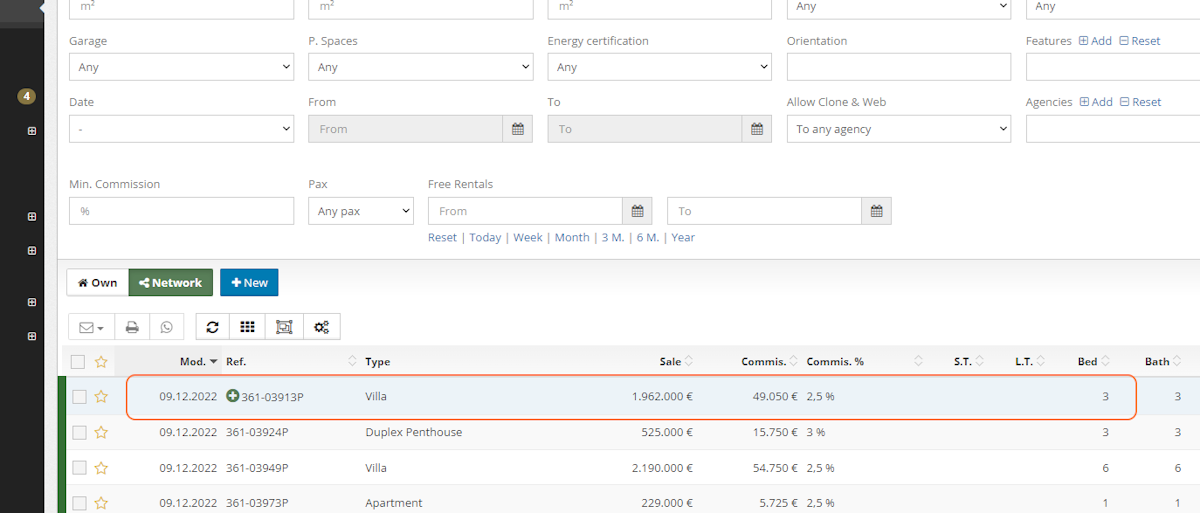Click the Month quick filter link
This screenshot has width=1200, height=513.
[572, 238]
